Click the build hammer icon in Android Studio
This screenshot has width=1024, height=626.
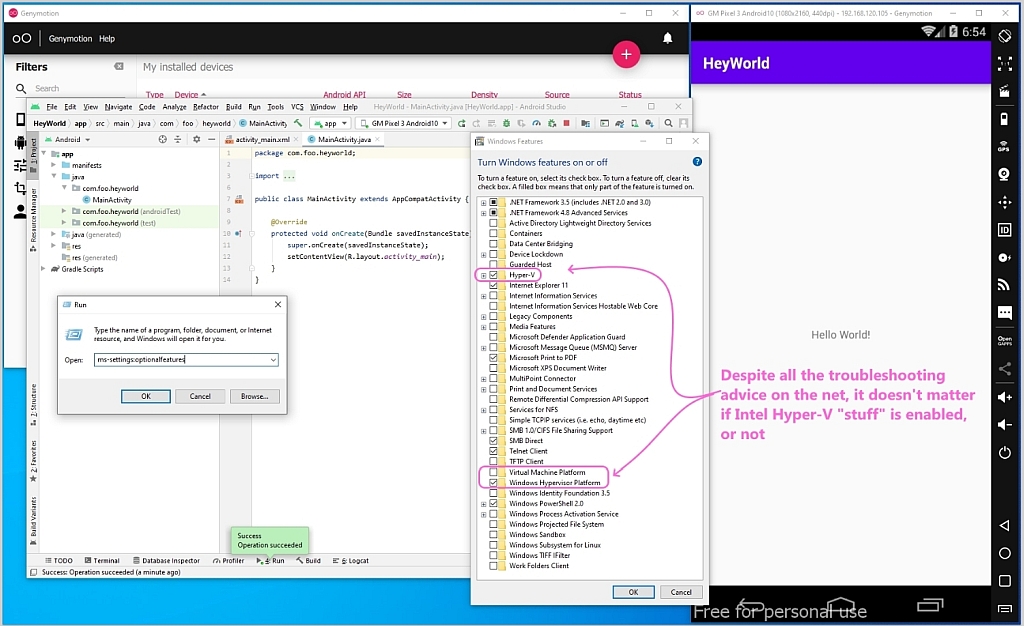[298, 123]
